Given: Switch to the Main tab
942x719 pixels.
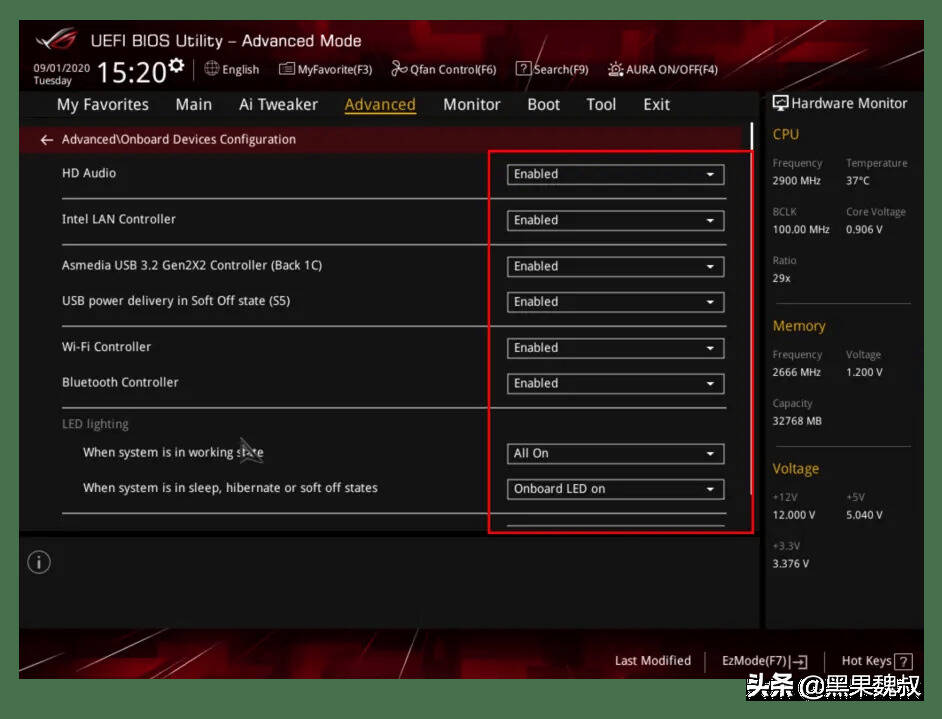Looking at the screenshot, I should pyautogui.click(x=193, y=105).
